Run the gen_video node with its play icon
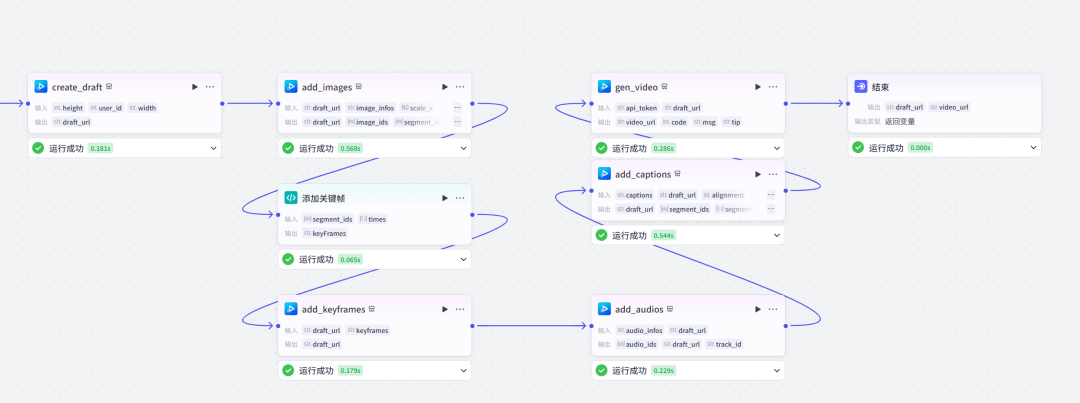 click(x=758, y=87)
